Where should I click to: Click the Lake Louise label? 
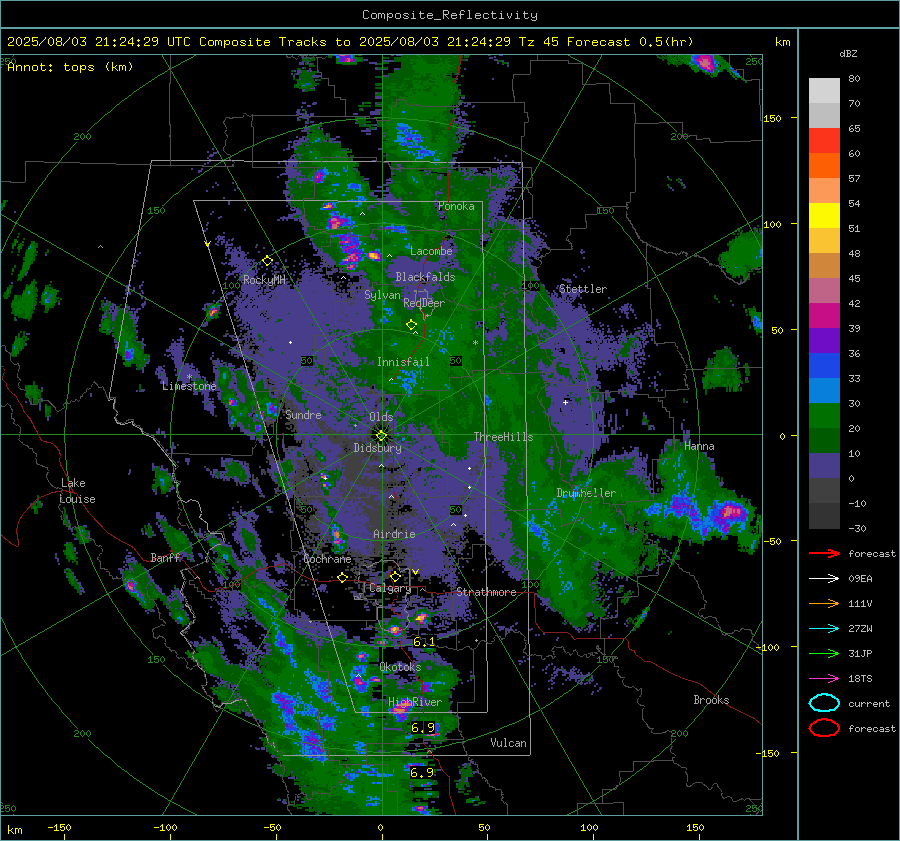78,491
